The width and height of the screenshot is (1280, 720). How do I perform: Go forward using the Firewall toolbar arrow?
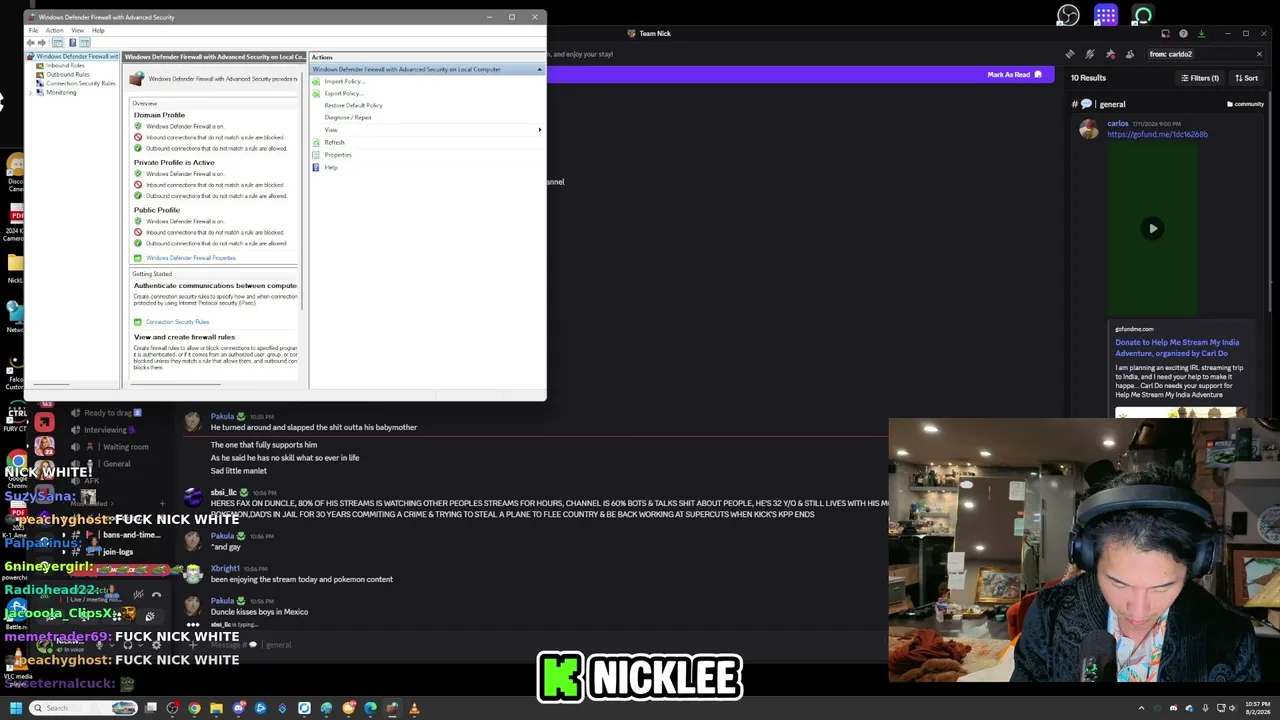[x=42, y=43]
